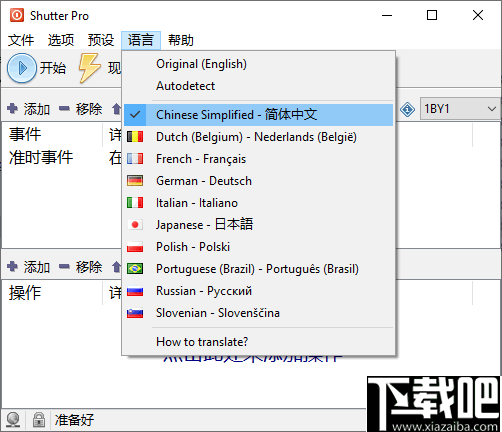Click the lightning bolt Now icon
This screenshot has width=502, height=432.
(x=89, y=68)
